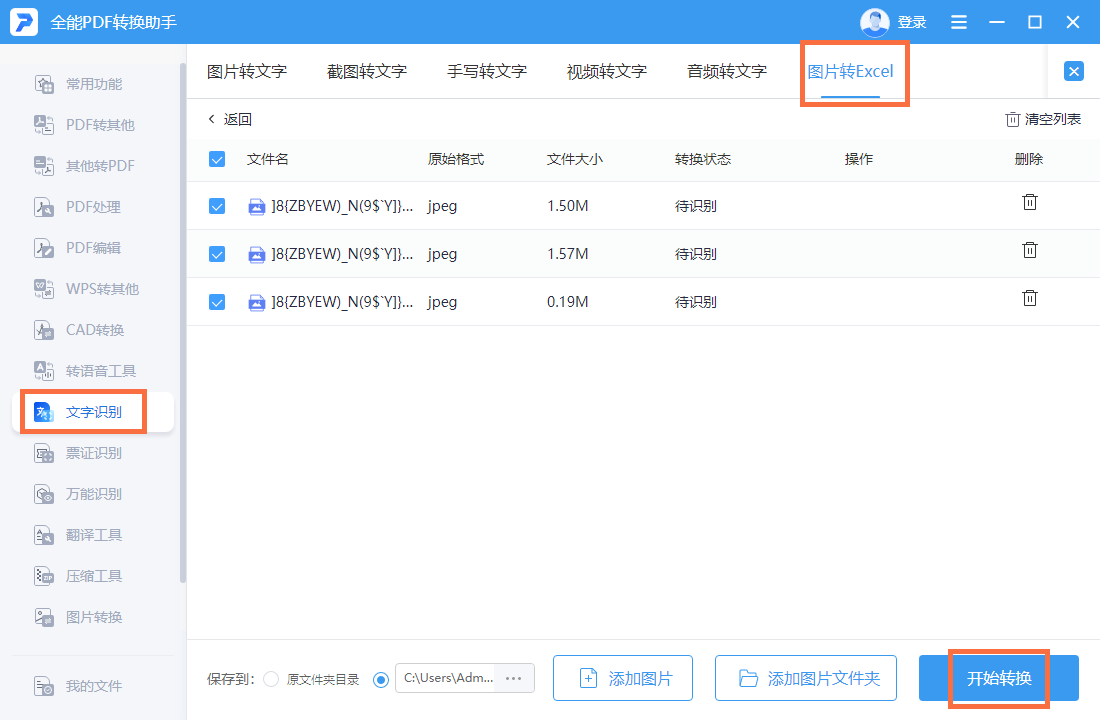
Task: Close the tab panel with blue X
Action: tap(1073, 71)
